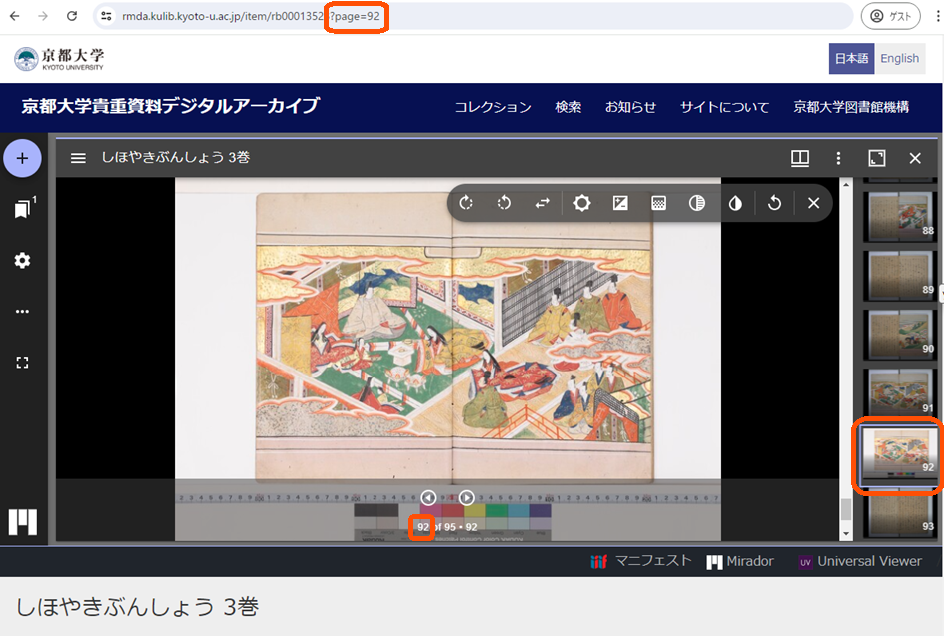Select thumbnail page 93
The width and height of the screenshot is (944, 636).
900,514
